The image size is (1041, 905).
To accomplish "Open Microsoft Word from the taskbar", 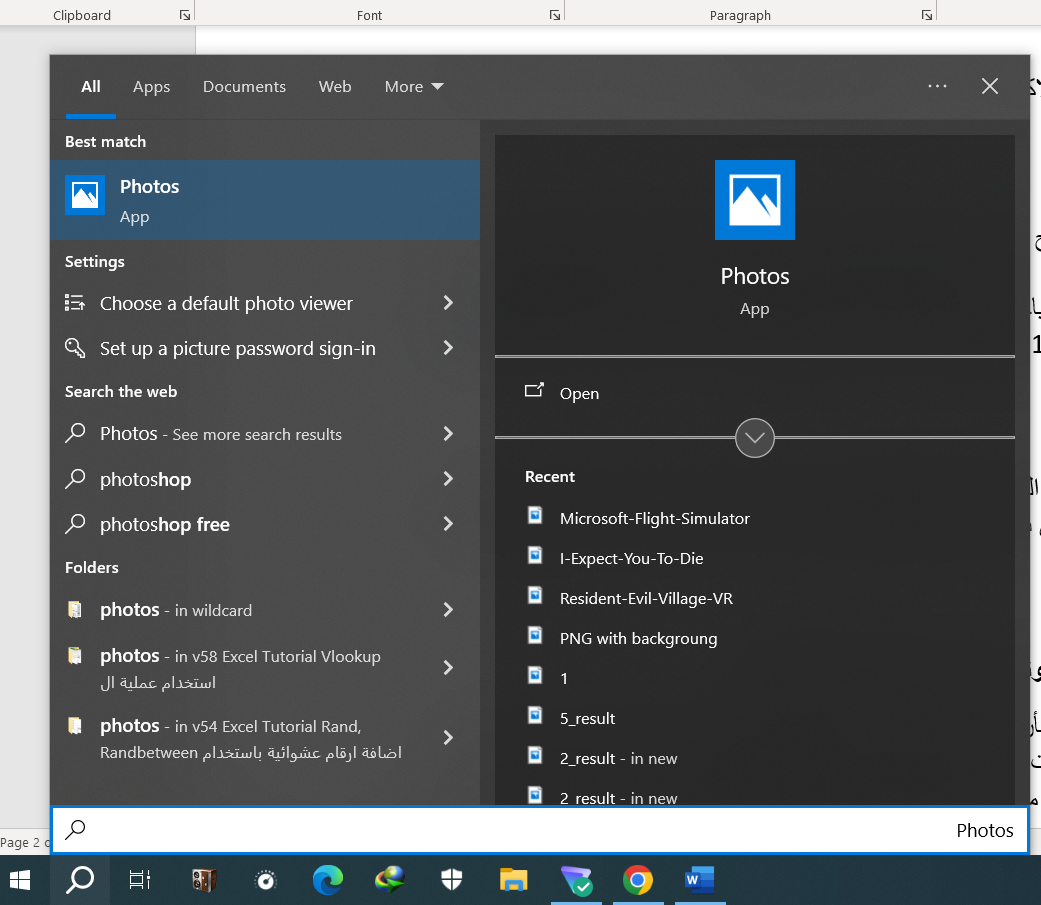I will tap(699, 881).
